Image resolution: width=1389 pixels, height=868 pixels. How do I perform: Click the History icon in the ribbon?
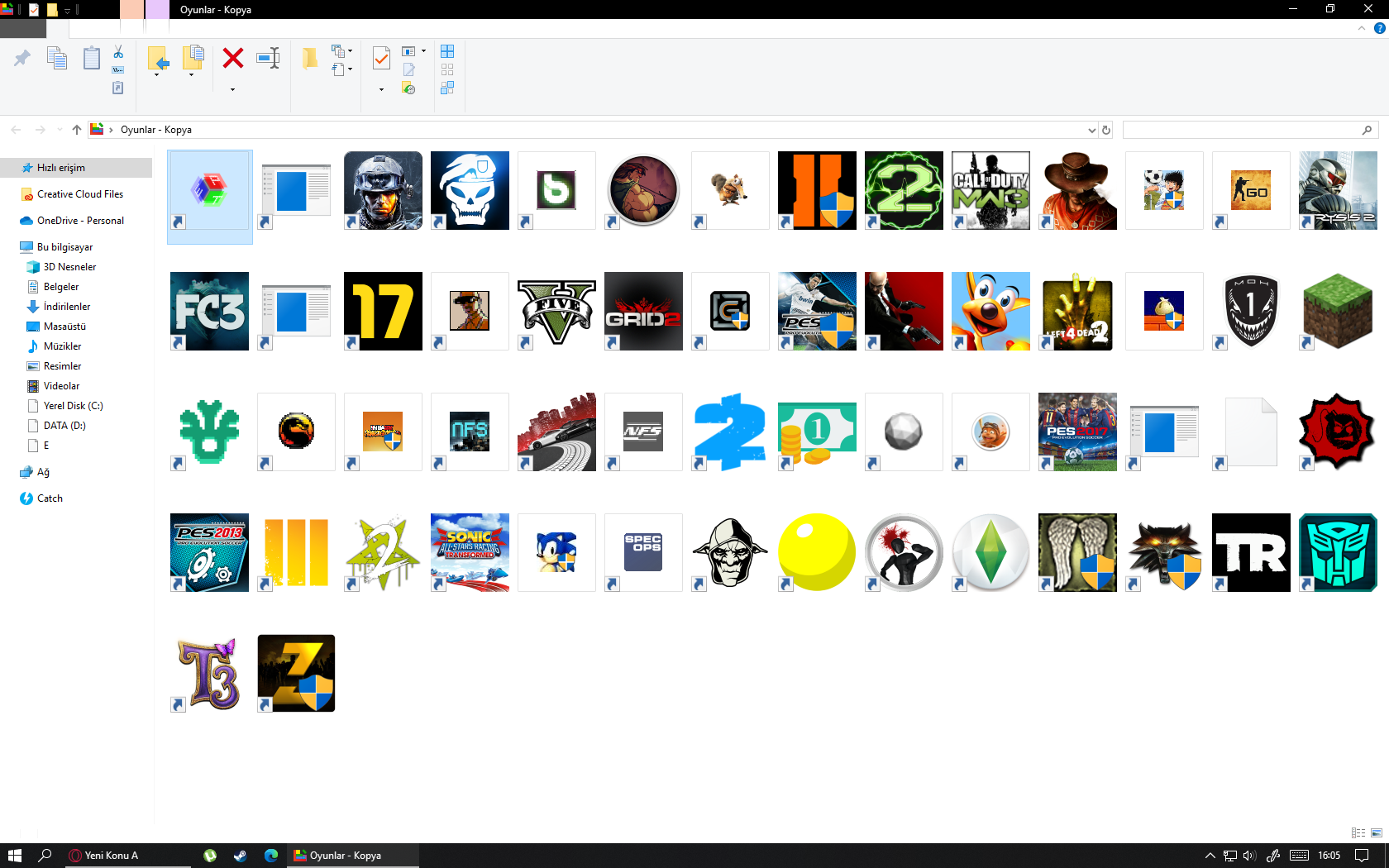408,88
